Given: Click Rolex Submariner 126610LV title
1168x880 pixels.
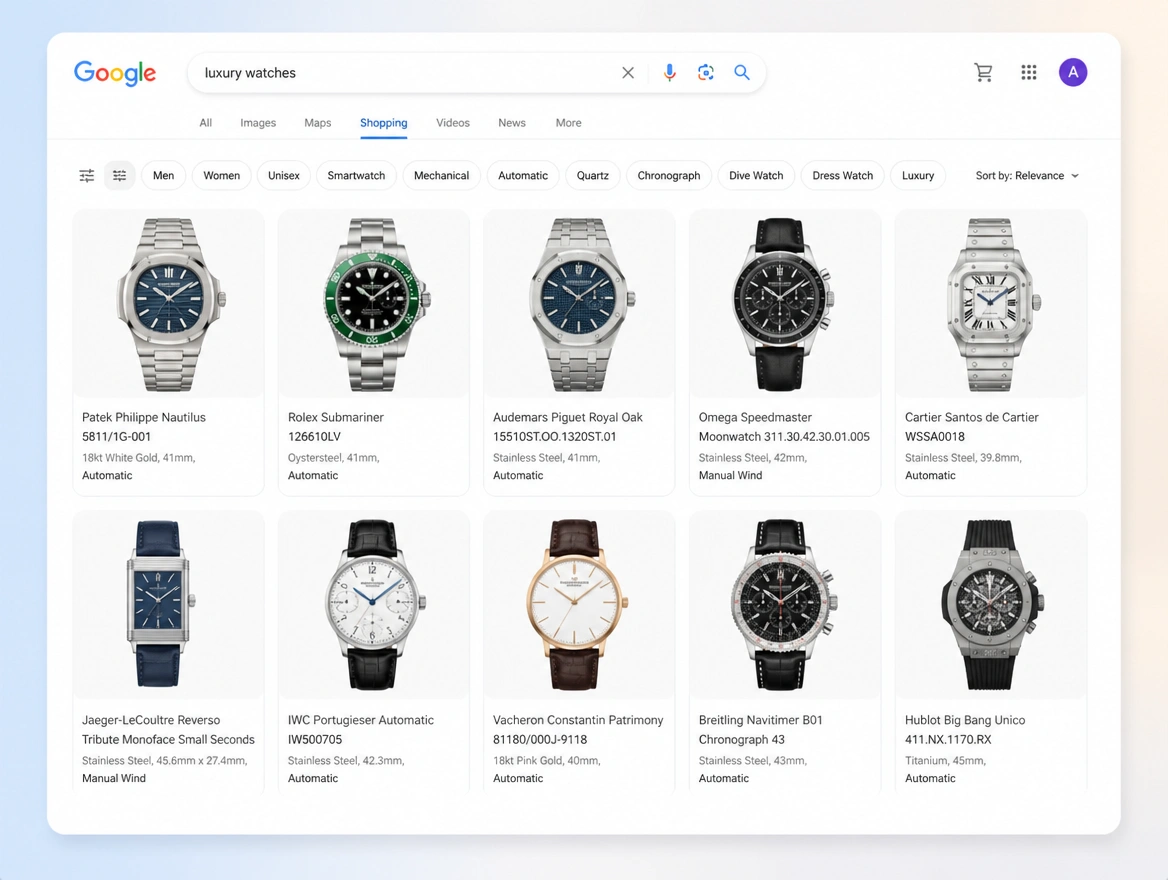Looking at the screenshot, I should tap(336, 427).
